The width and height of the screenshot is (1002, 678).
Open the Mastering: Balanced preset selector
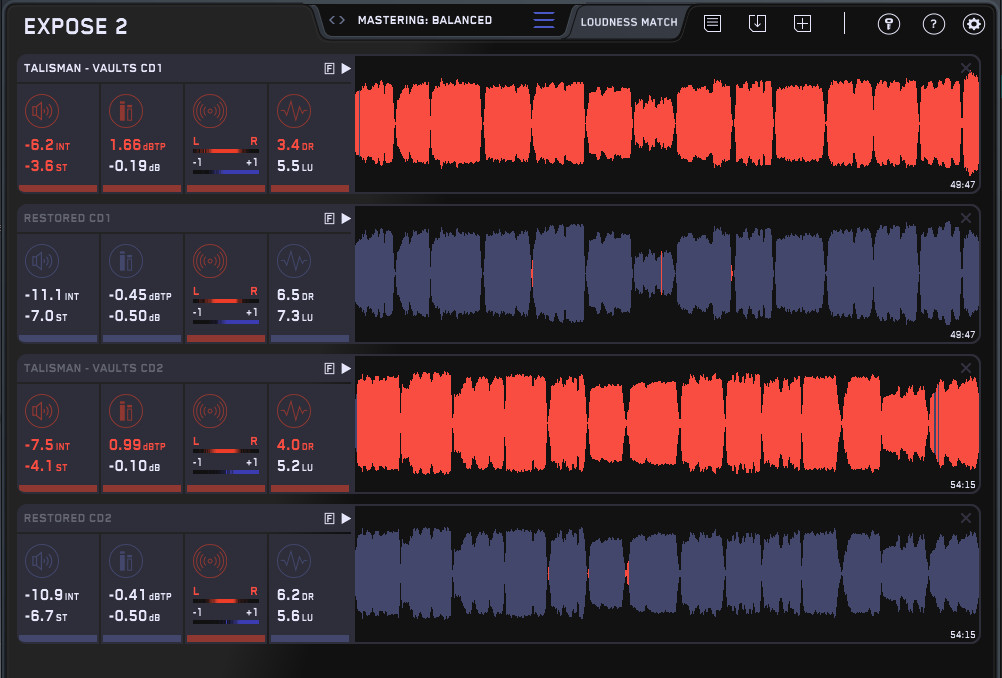[424, 20]
